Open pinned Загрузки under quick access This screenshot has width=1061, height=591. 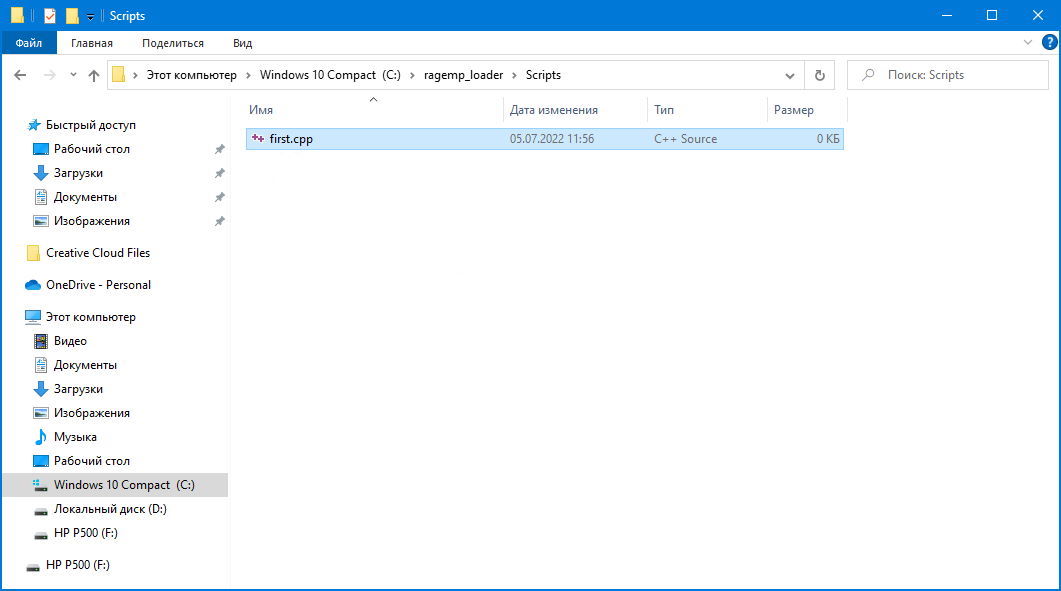coord(78,173)
